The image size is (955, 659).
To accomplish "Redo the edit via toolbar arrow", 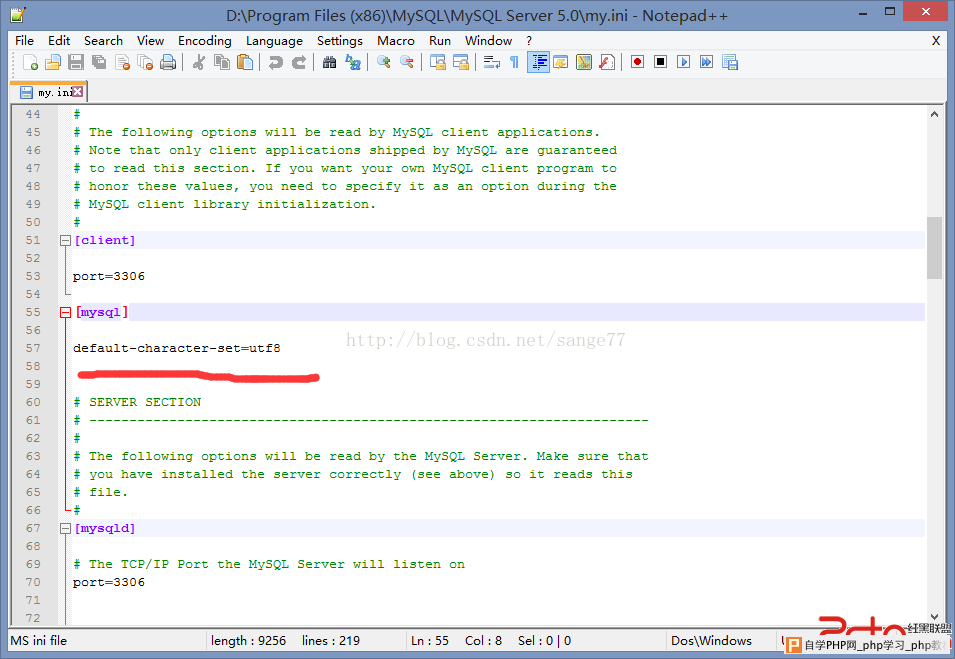I will point(298,62).
